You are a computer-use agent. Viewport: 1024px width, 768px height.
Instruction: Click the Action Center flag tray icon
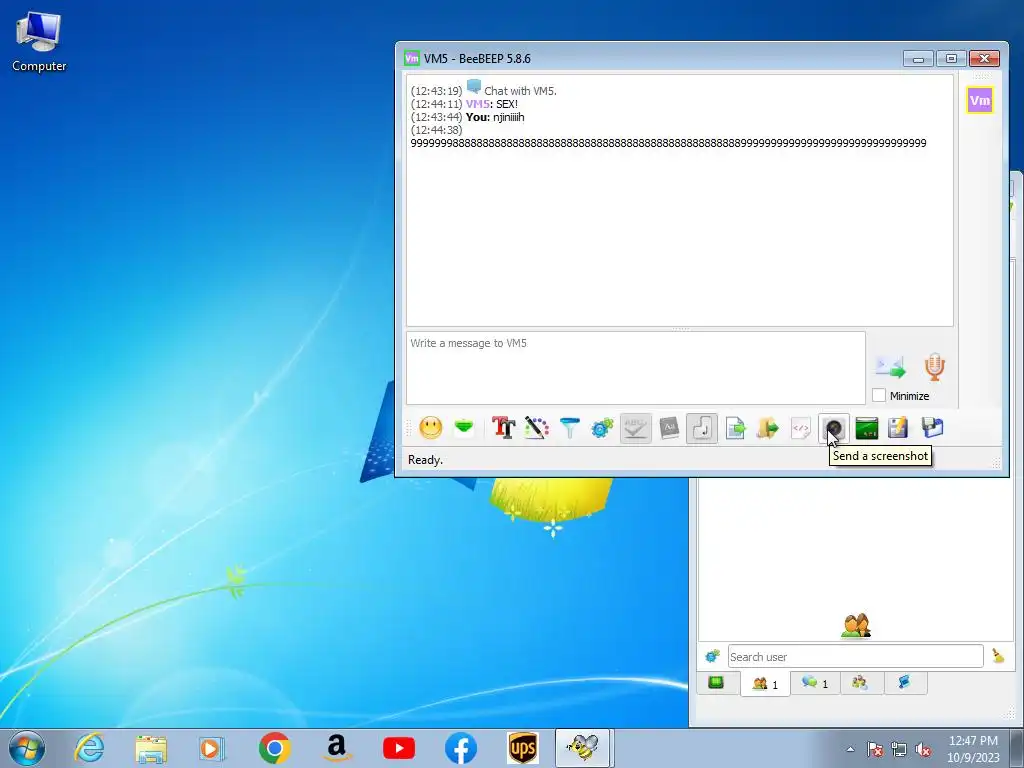[875, 749]
